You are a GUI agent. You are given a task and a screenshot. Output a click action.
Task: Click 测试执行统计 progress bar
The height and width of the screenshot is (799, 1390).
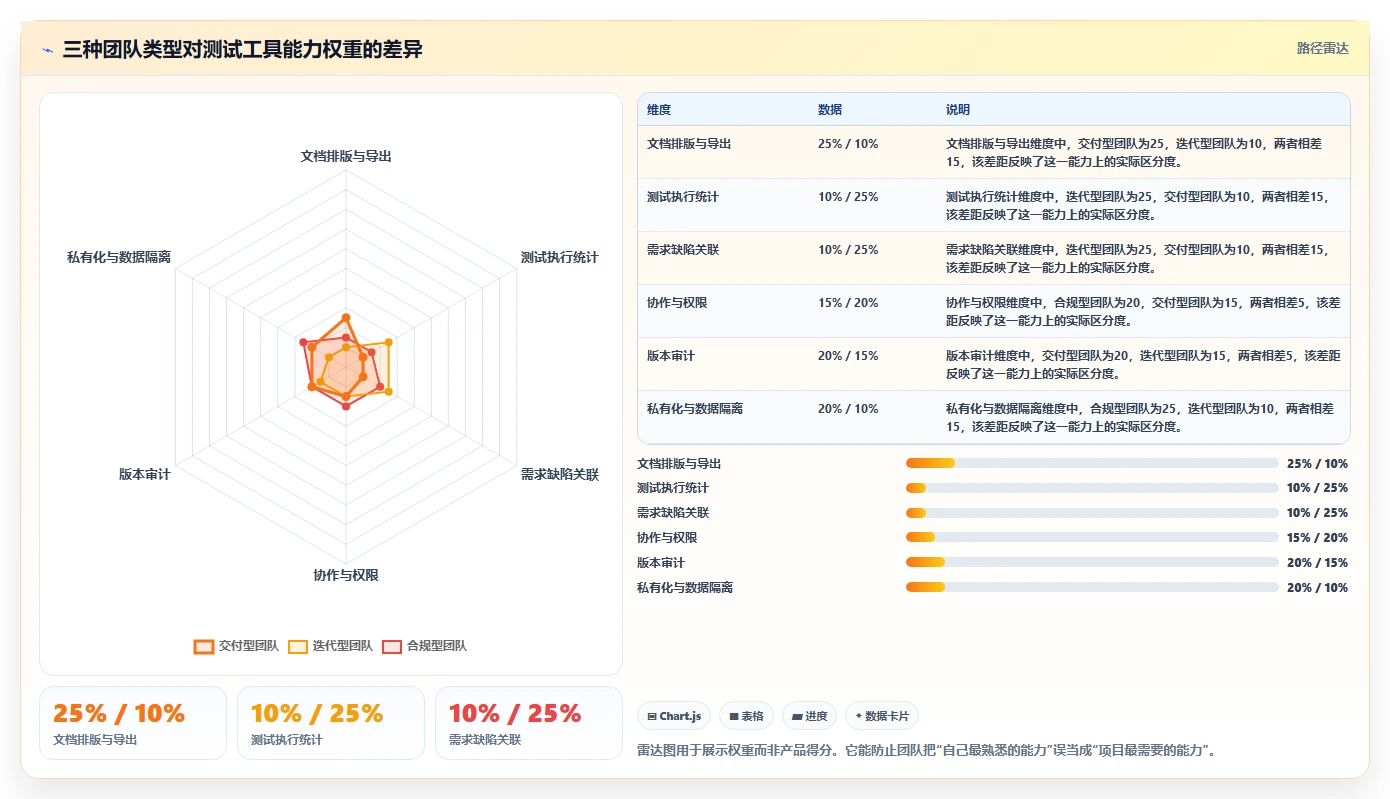click(1092, 488)
